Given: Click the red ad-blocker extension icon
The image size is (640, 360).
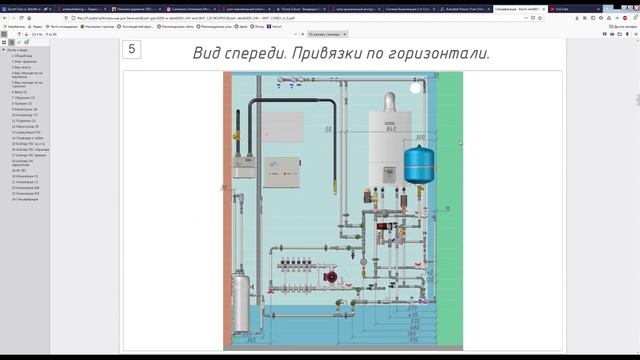Looking at the screenshot, I should 625,18.
